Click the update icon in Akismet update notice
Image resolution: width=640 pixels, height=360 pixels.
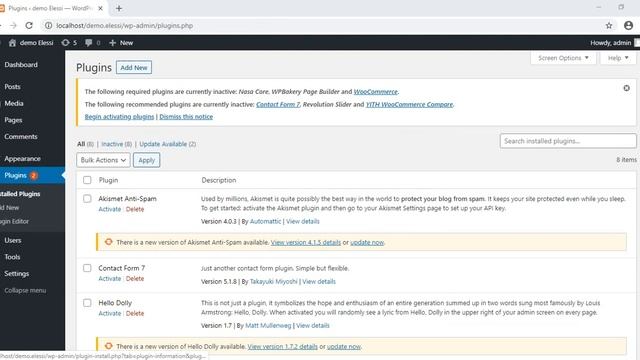[x=109, y=242]
